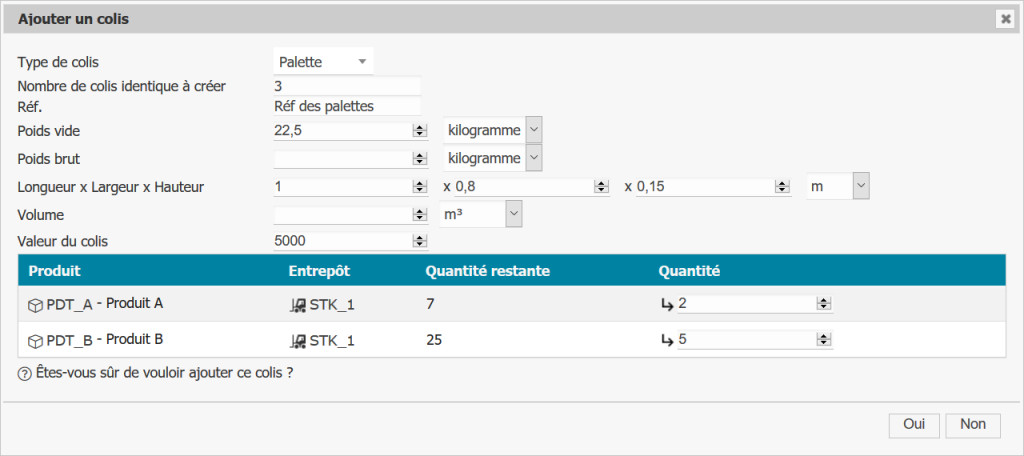Click the PDT_A product cube icon
1024x456 pixels.
[x=36, y=304]
